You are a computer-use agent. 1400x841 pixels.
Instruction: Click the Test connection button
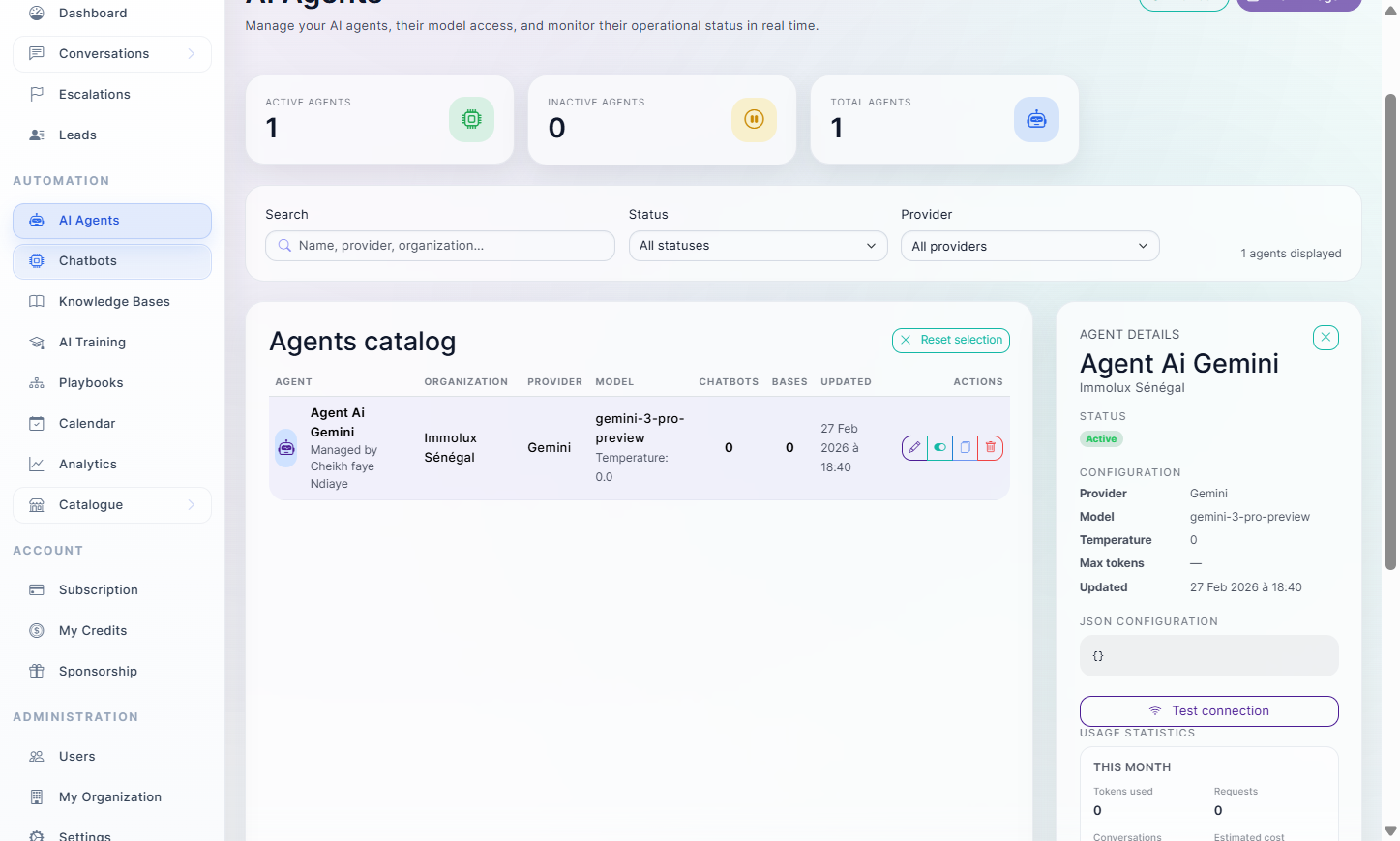tap(1208, 711)
